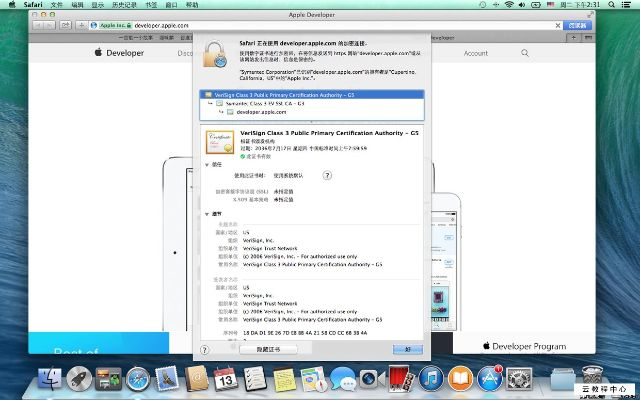
Task: Click the 隐藏证书 button
Action: tap(268, 349)
